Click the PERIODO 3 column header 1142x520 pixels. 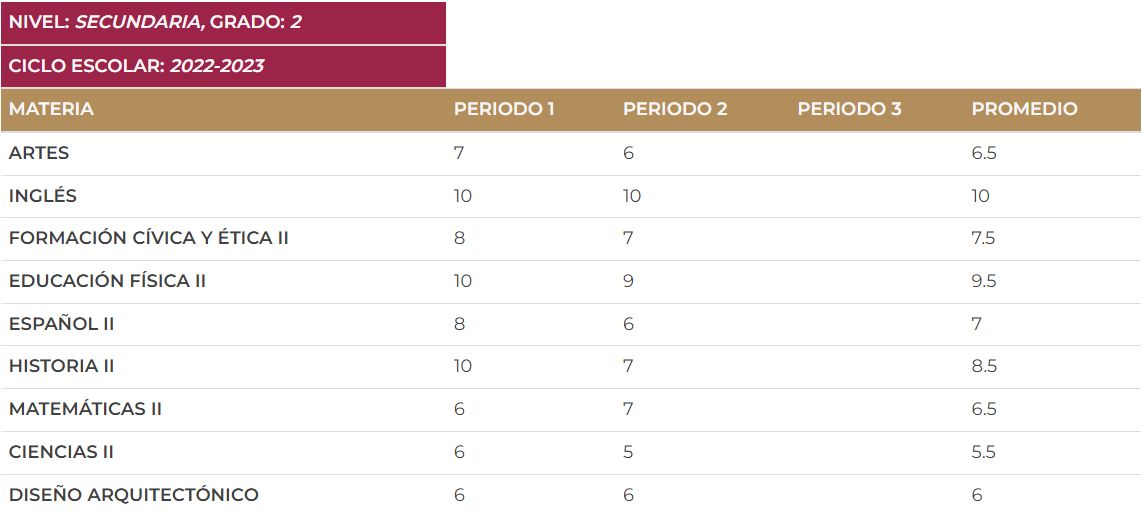coord(849,109)
